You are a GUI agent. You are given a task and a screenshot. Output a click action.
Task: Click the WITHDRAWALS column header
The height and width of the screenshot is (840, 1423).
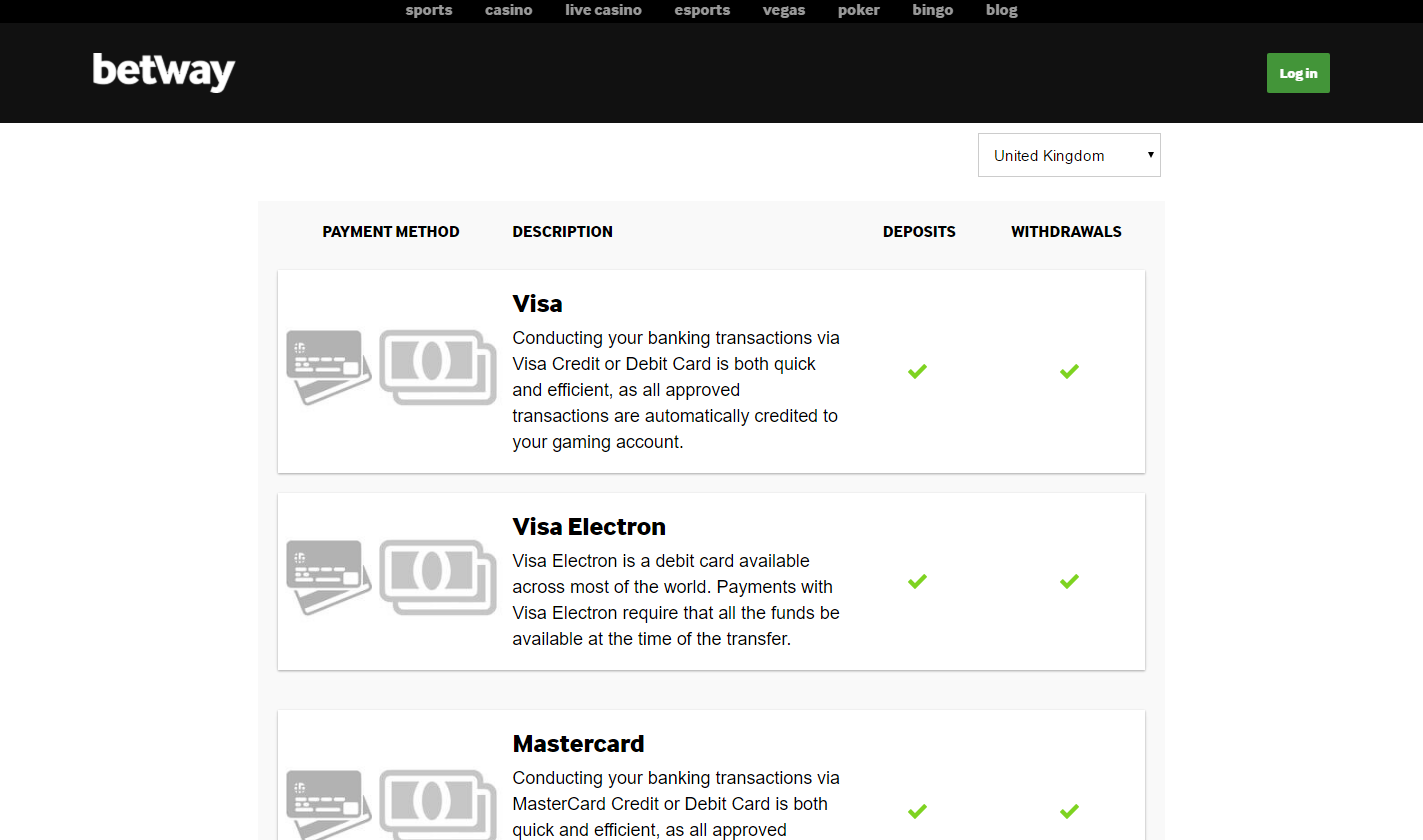pyautogui.click(x=1066, y=232)
